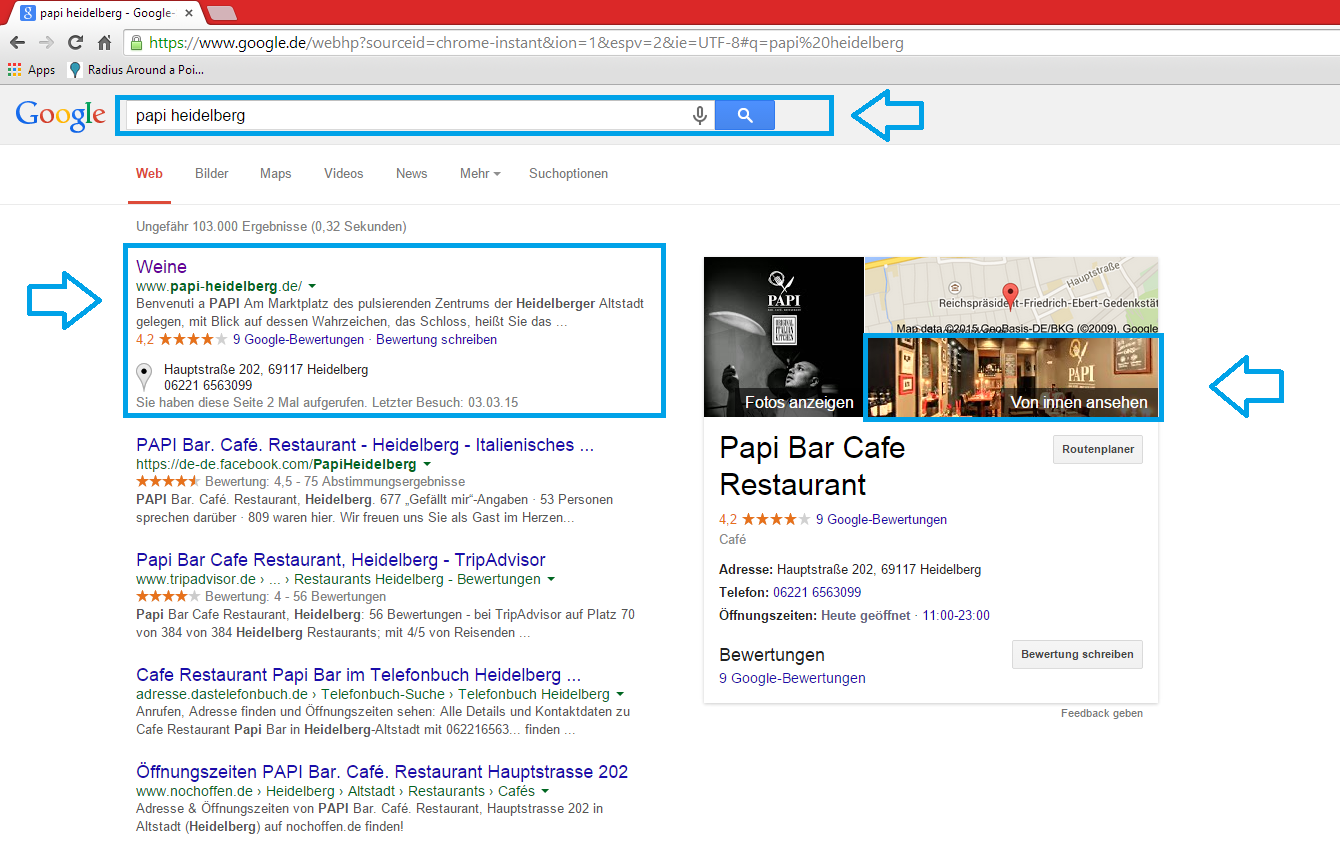1340x856 pixels.
Task: Expand arrow next to nochoffen.de URL
Action: pyautogui.click(x=544, y=791)
